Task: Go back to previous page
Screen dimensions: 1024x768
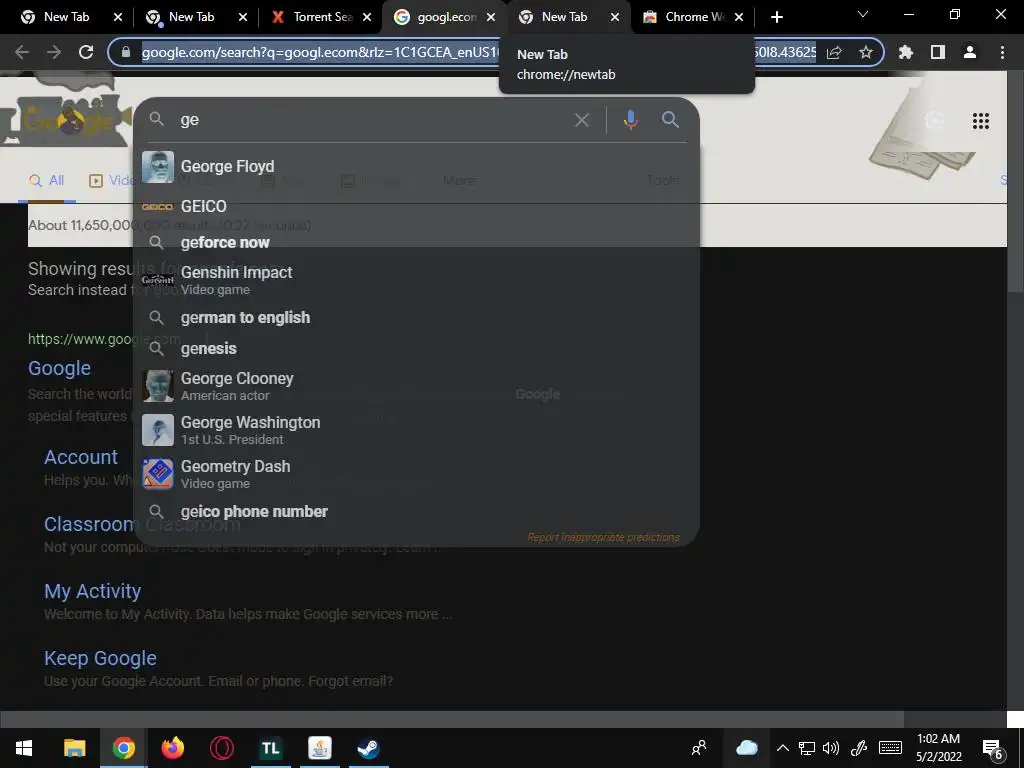Action: [x=22, y=52]
